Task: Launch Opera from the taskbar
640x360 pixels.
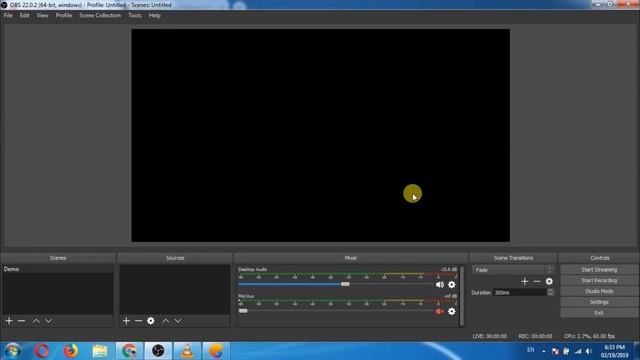Action: point(42,351)
